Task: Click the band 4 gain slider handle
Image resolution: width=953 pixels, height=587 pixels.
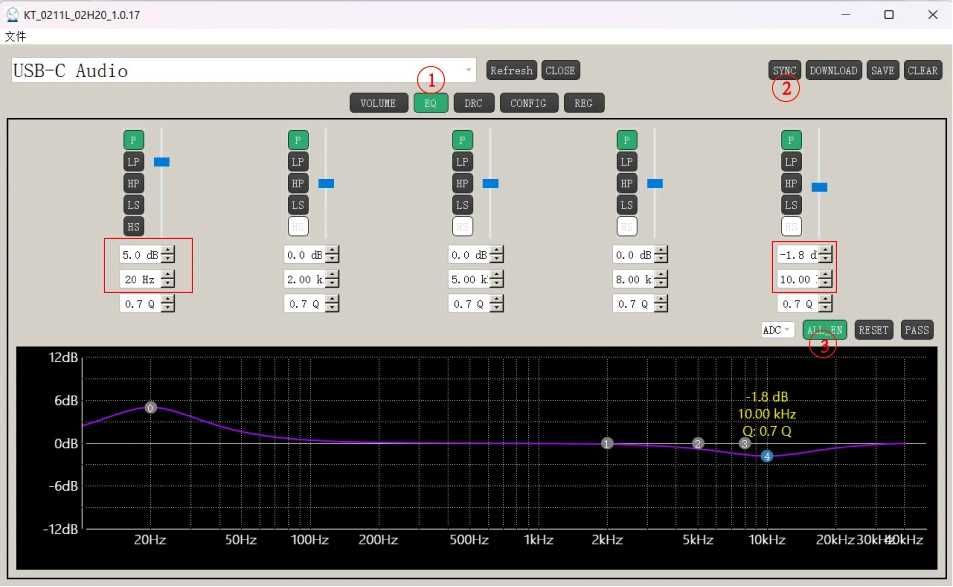Action: [655, 184]
